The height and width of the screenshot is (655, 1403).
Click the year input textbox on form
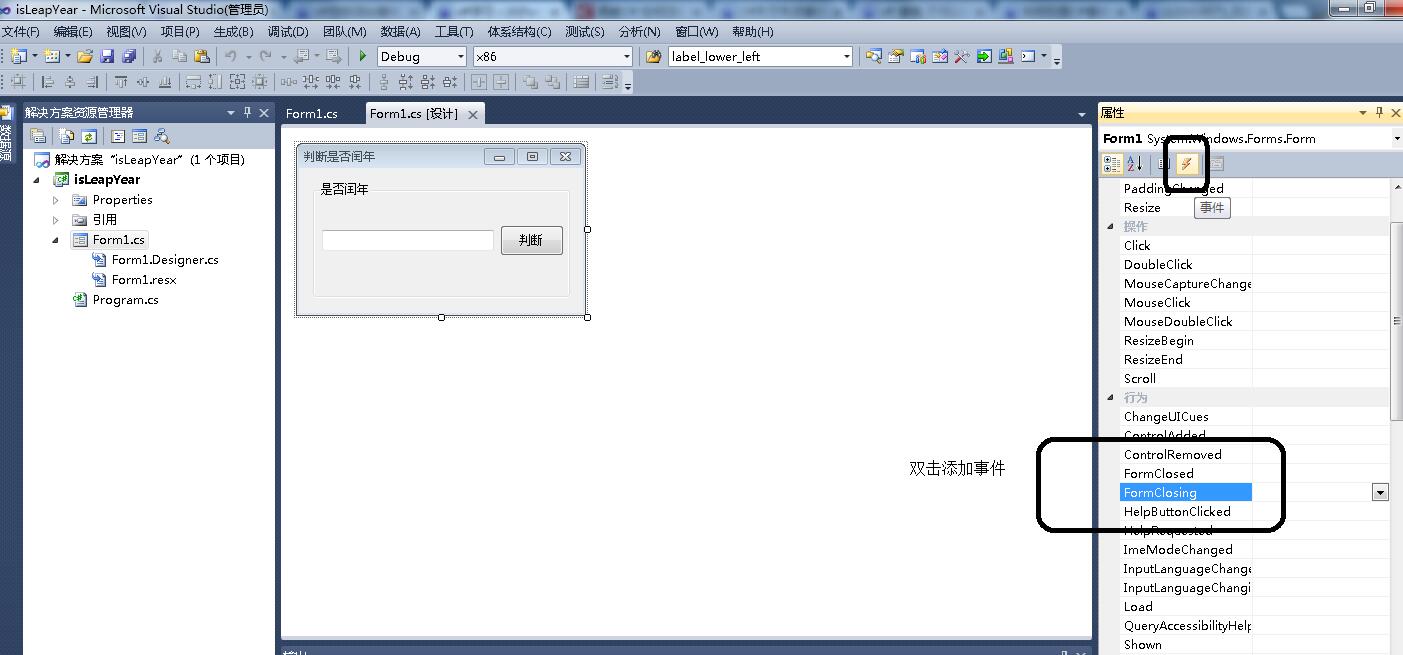pos(408,240)
